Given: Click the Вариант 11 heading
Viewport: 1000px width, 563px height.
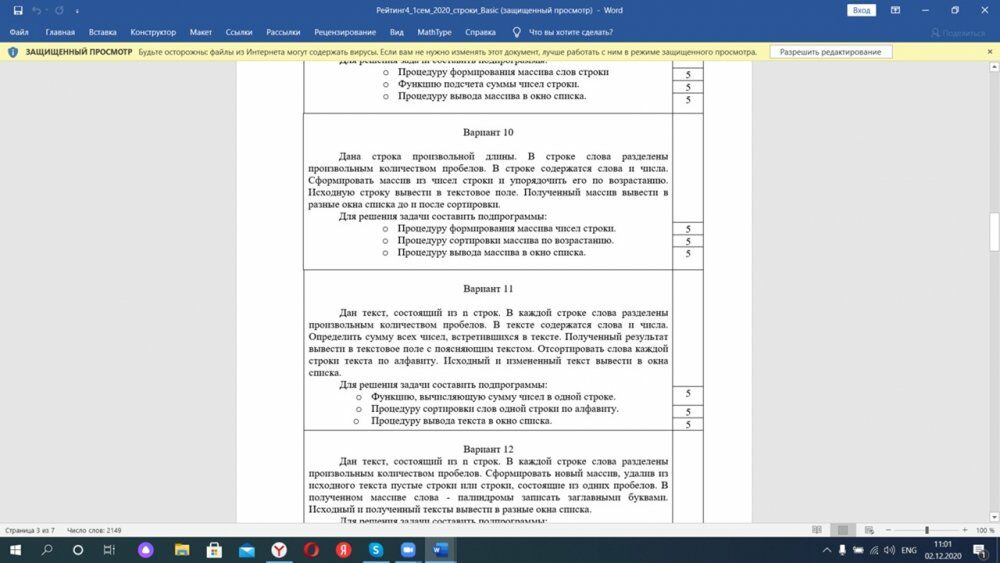Looking at the screenshot, I should click(488, 289).
